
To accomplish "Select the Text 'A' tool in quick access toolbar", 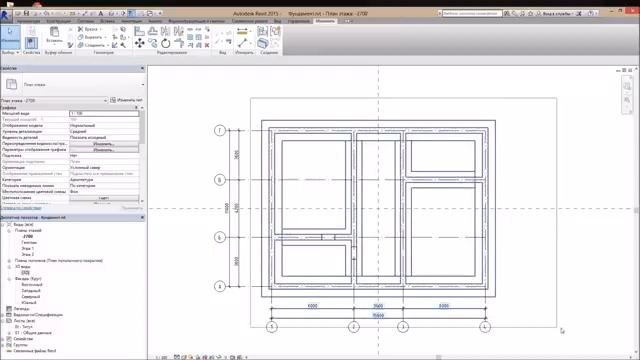I will click(x=101, y=13).
